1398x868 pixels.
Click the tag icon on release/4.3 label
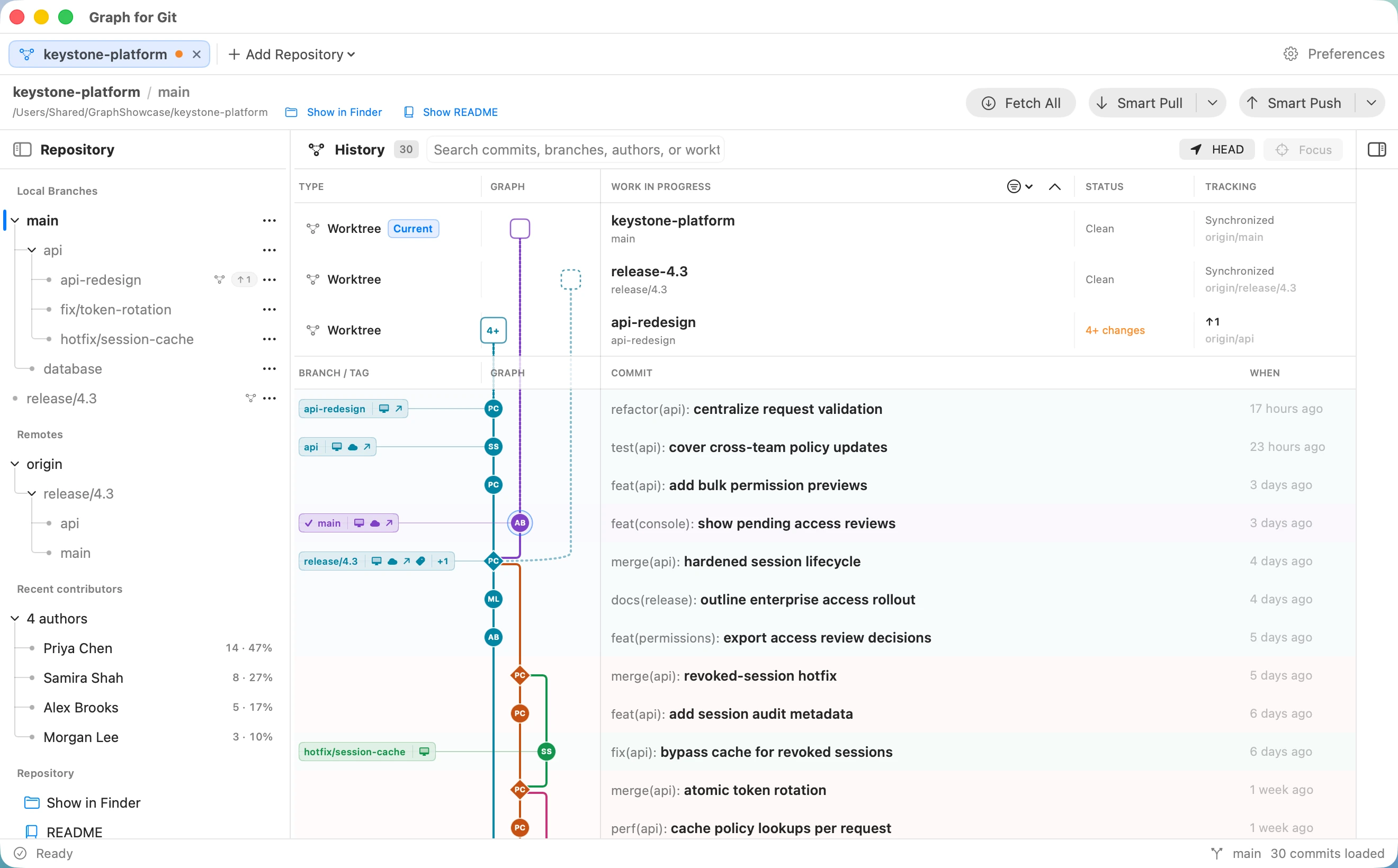420,562
